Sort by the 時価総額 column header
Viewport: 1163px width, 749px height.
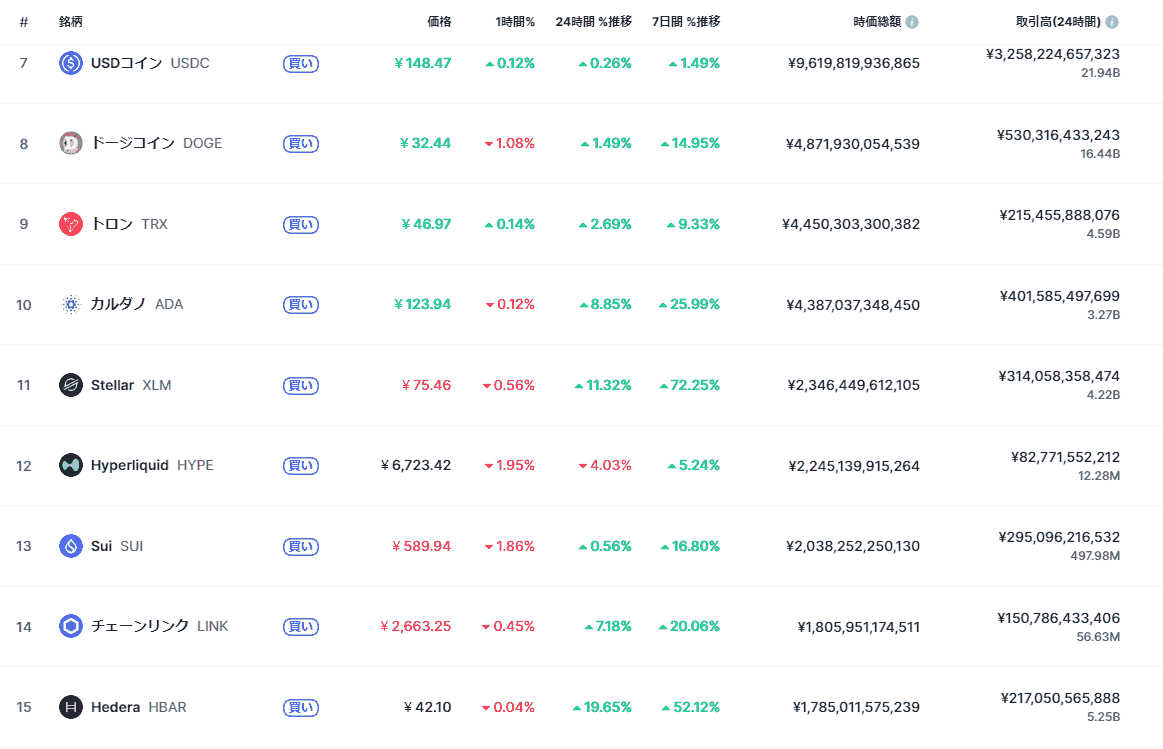(877, 22)
